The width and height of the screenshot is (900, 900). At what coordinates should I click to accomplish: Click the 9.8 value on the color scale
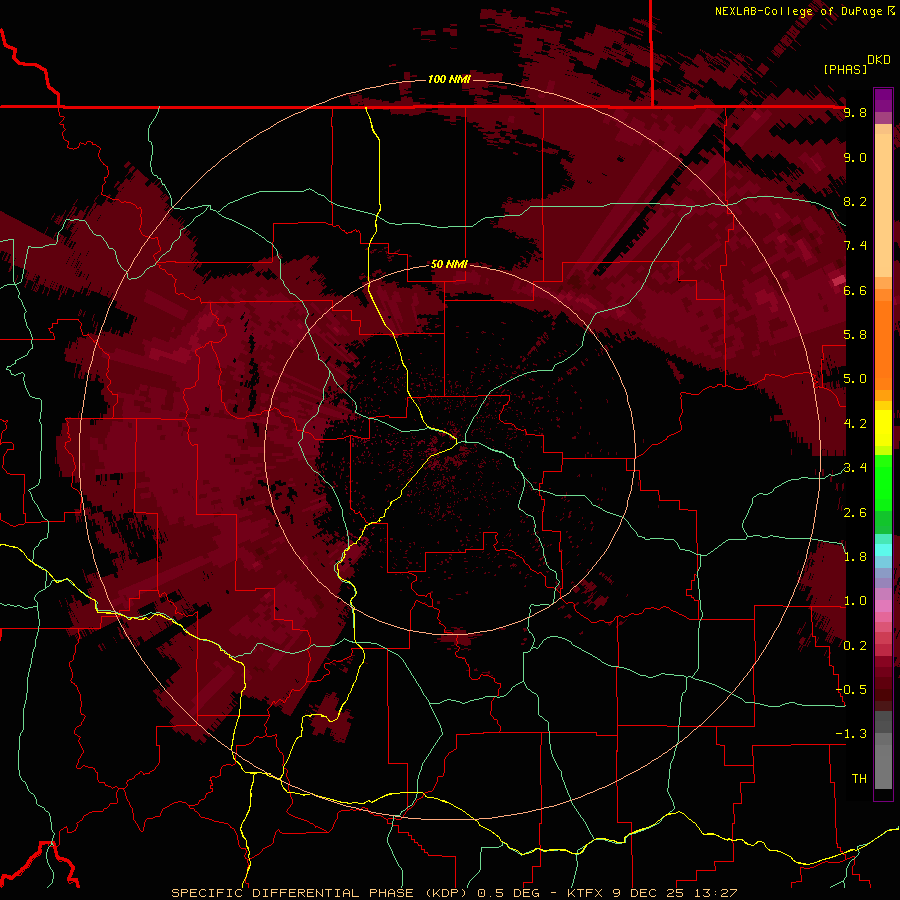[855, 112]
